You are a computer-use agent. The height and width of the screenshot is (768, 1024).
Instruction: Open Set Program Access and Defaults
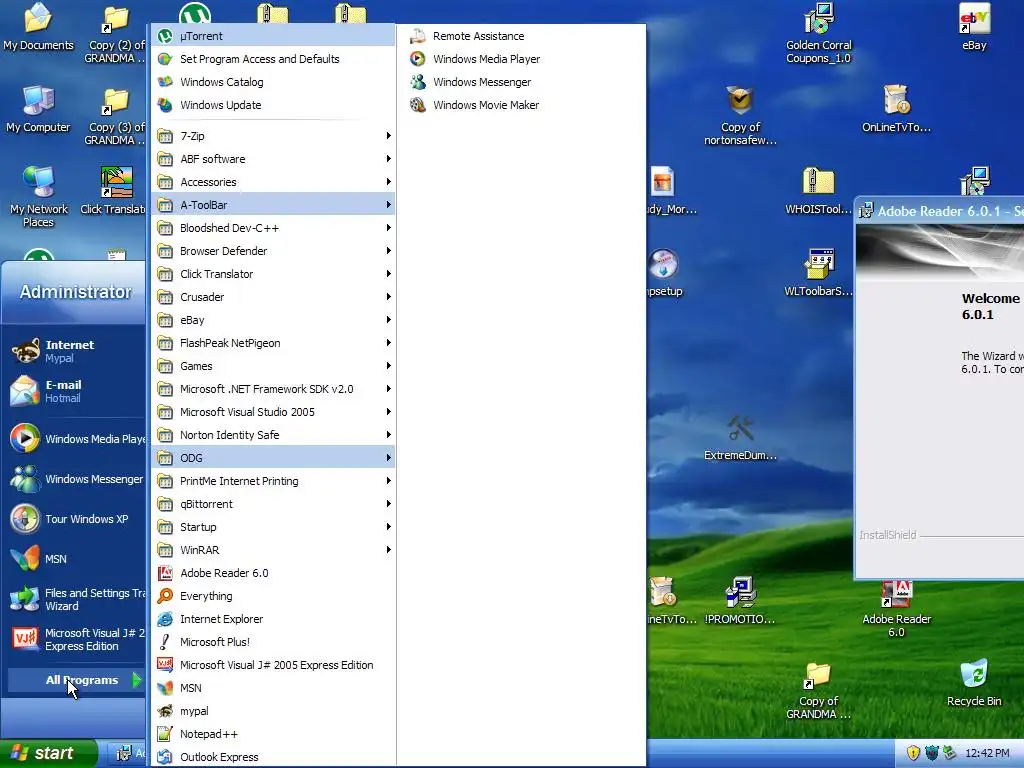(273, 59)
